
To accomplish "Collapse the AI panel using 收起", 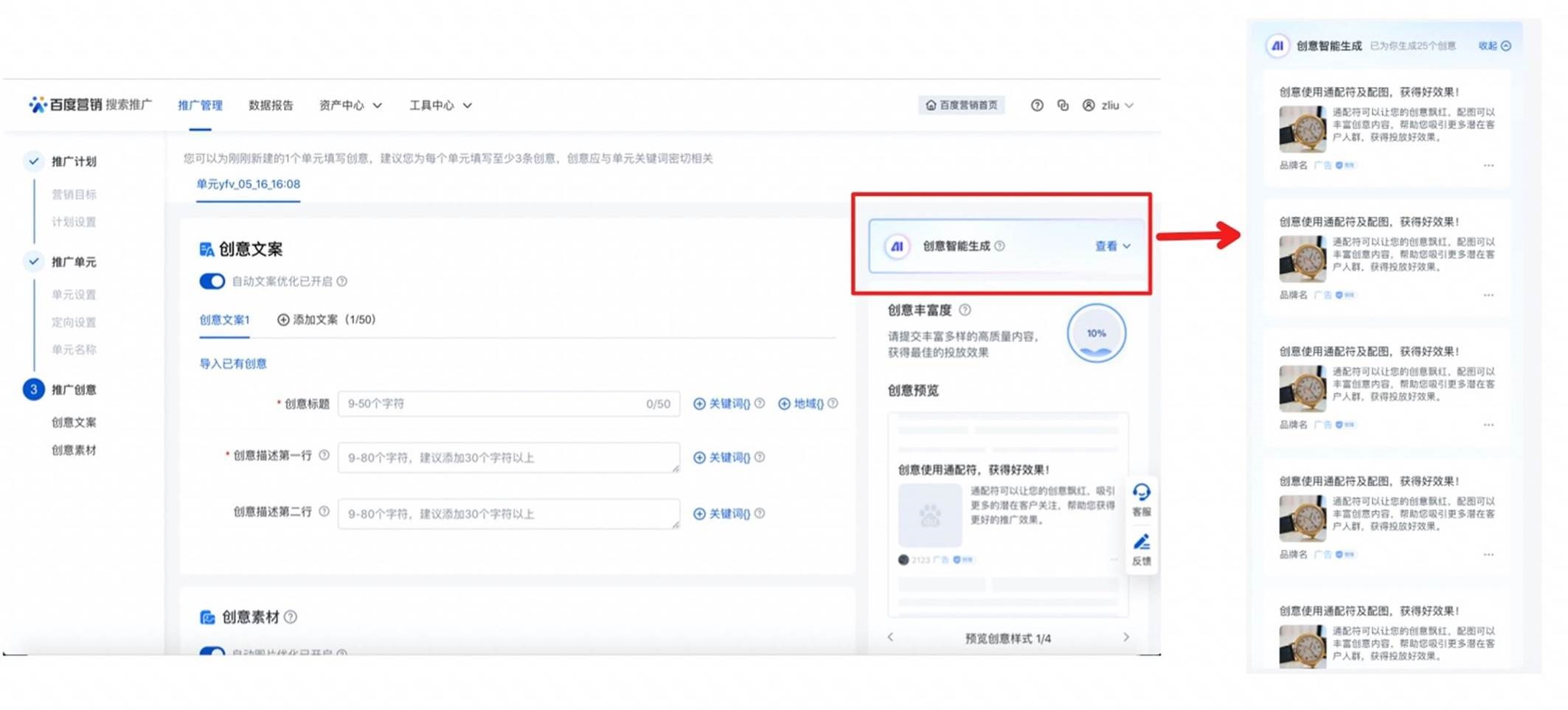I will pyautogui.click(x=1494, y=46).
